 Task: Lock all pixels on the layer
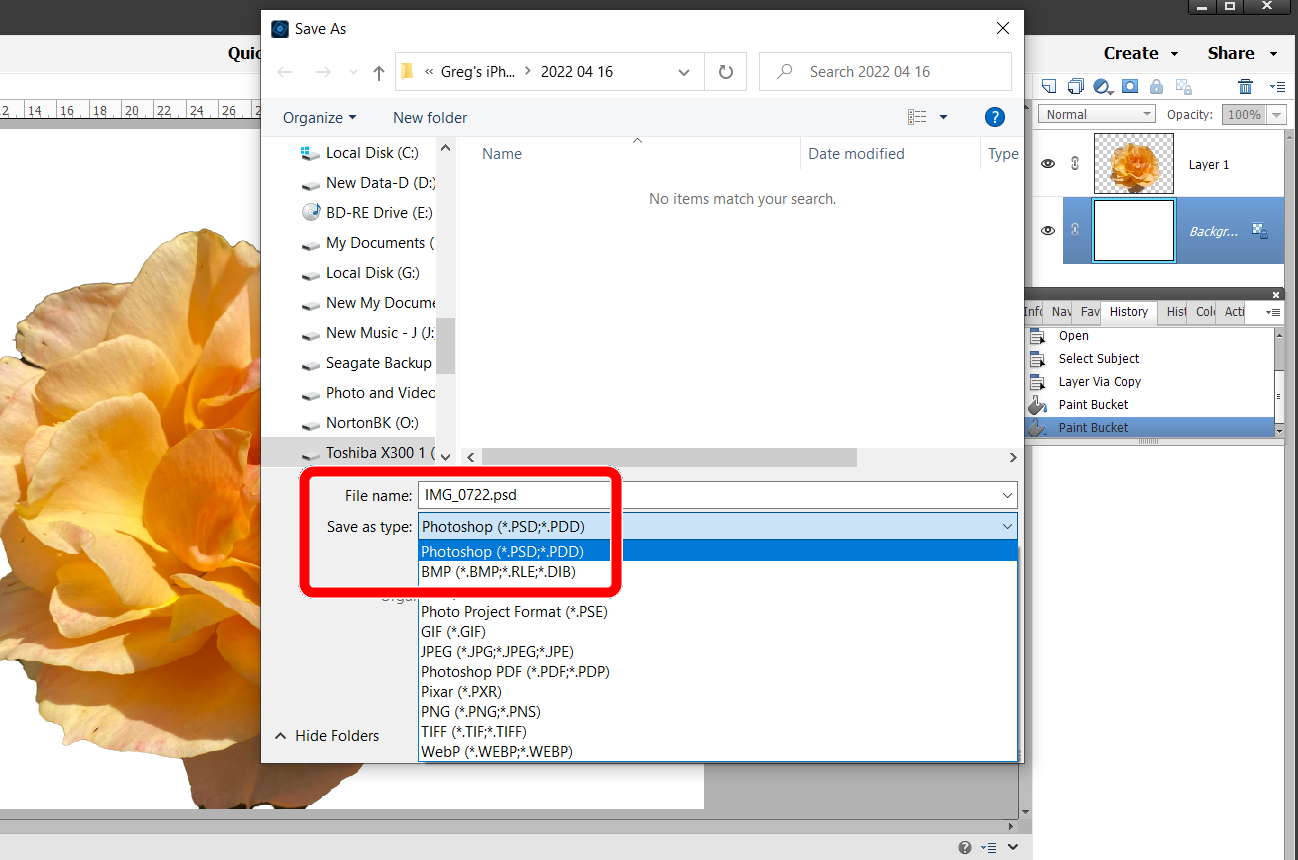coord(1155,87)
